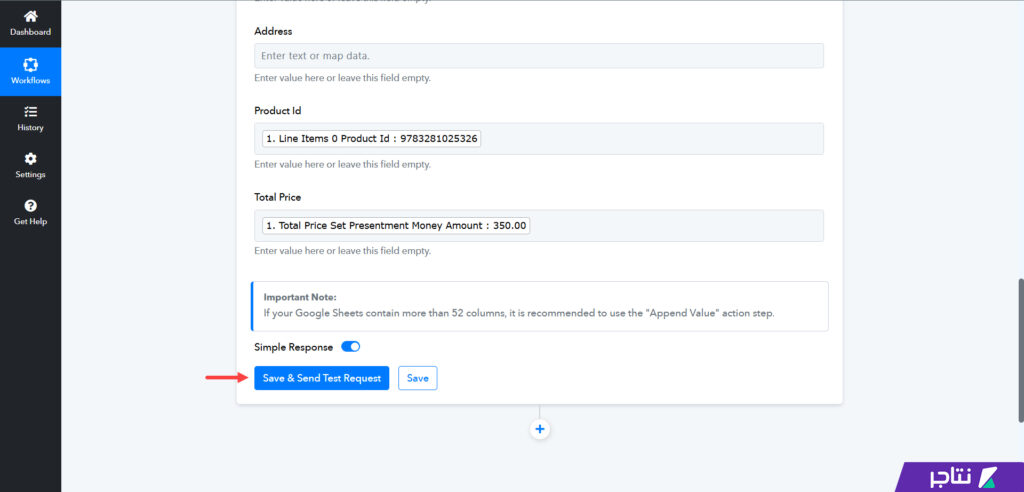Viewport: 1024px width, 492px height.
Task: Click inside the Product Id field
Action: point(539,139)
